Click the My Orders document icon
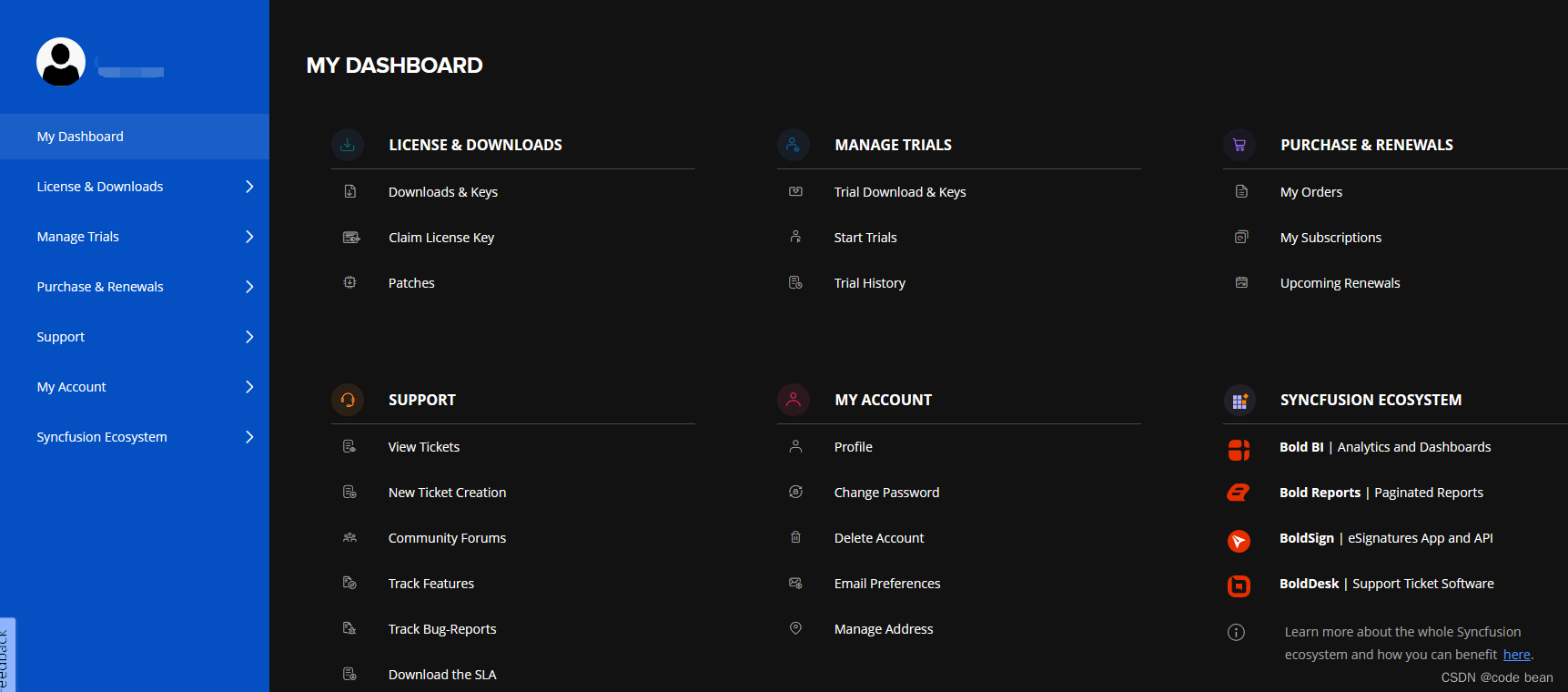1568x692 pixels. [1241, 191]
